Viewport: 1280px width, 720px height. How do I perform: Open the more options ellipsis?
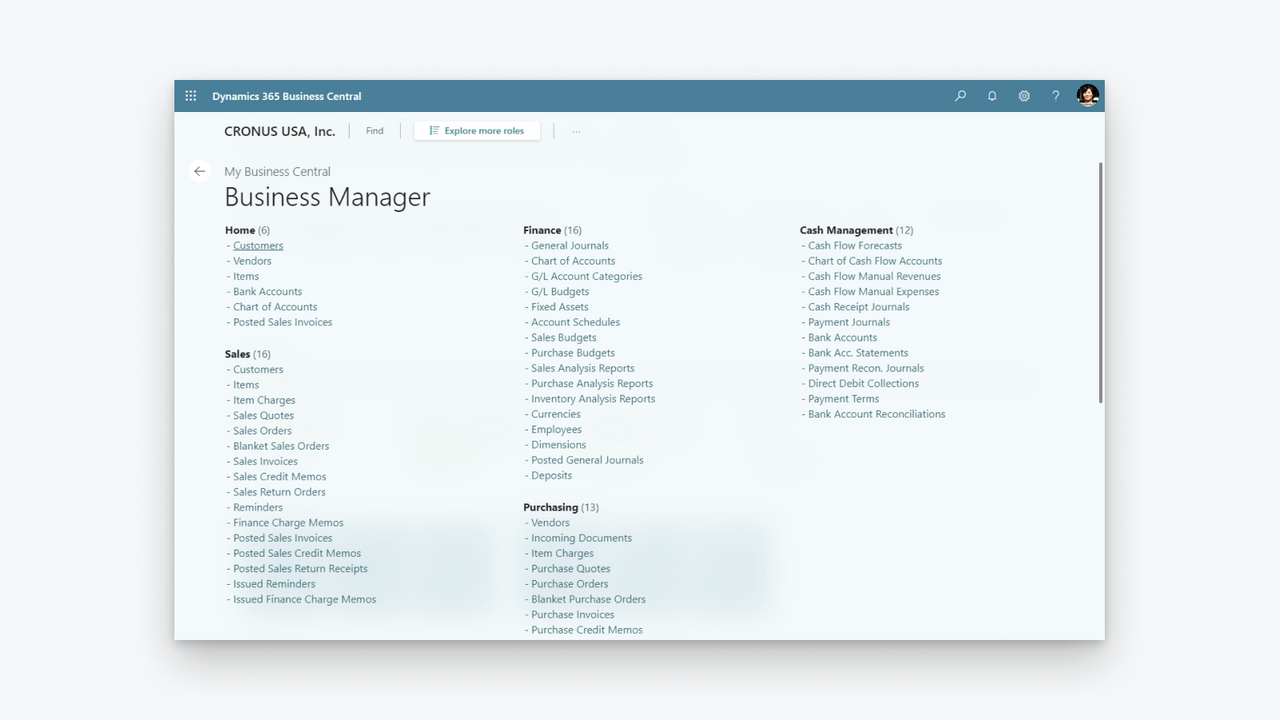click(x=576, y=131)
